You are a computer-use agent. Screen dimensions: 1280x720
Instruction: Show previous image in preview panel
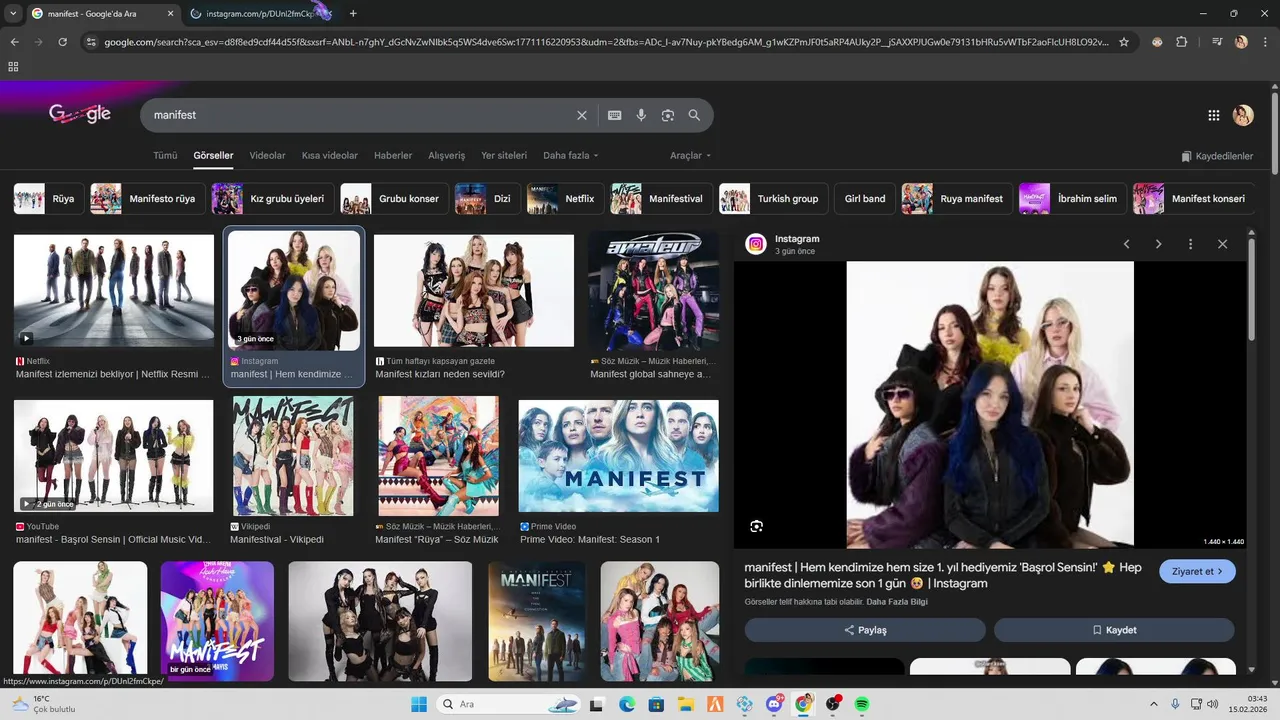(x=1127, y=244)
